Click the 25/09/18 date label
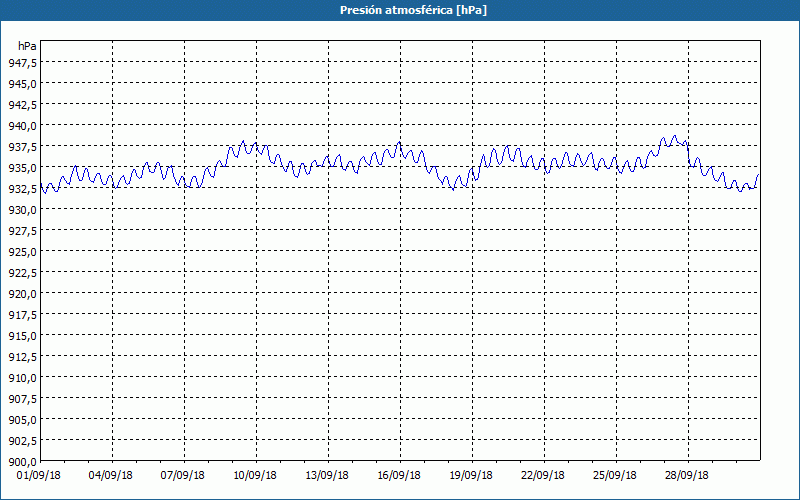Viewport: 800px width, 500px height. (x=615, y=475)
